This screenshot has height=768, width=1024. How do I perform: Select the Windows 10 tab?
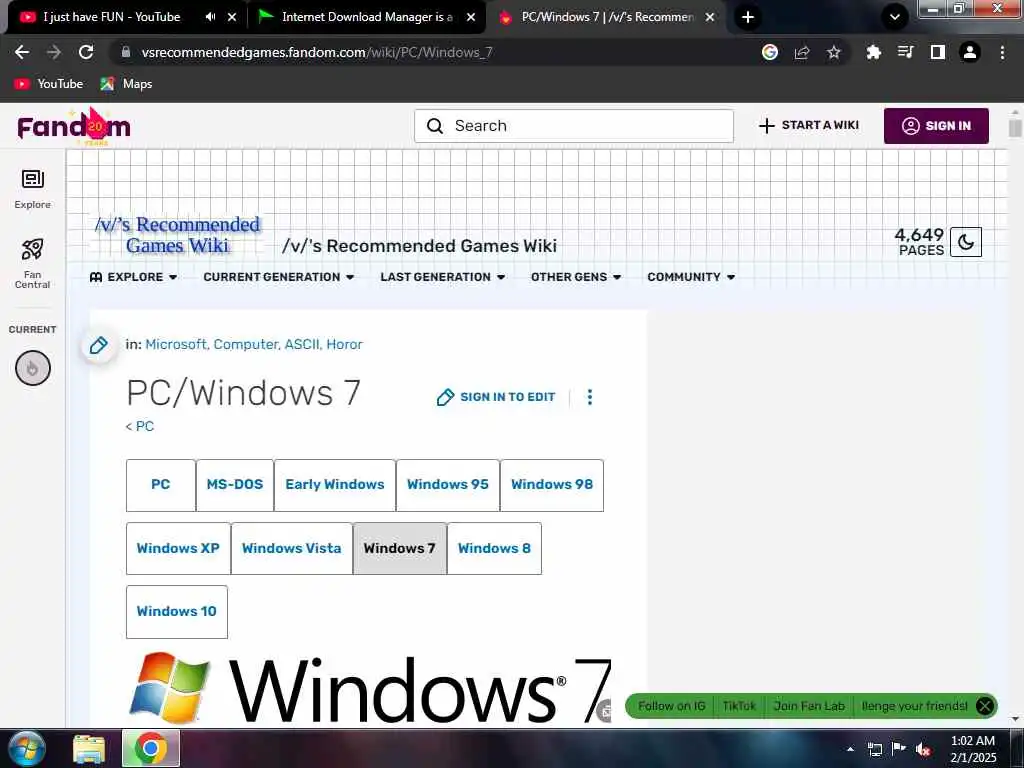pyautogui.click(x=177, y=611)
